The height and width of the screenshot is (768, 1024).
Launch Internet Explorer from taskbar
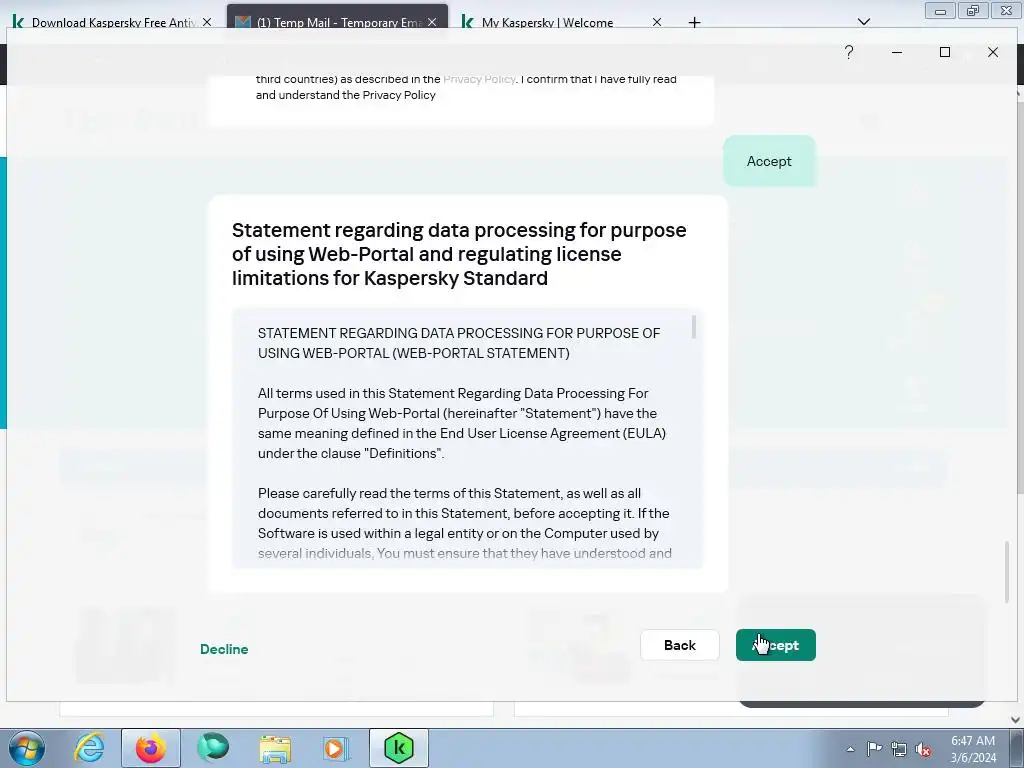point(89,748)
